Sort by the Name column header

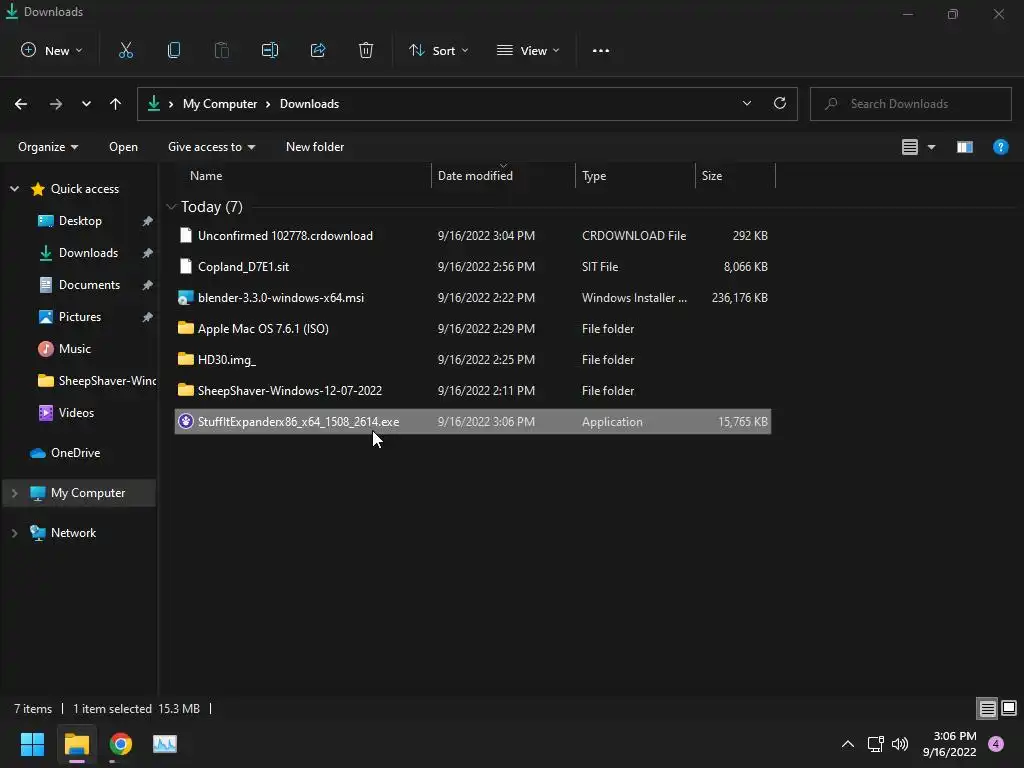coord(206,176)
